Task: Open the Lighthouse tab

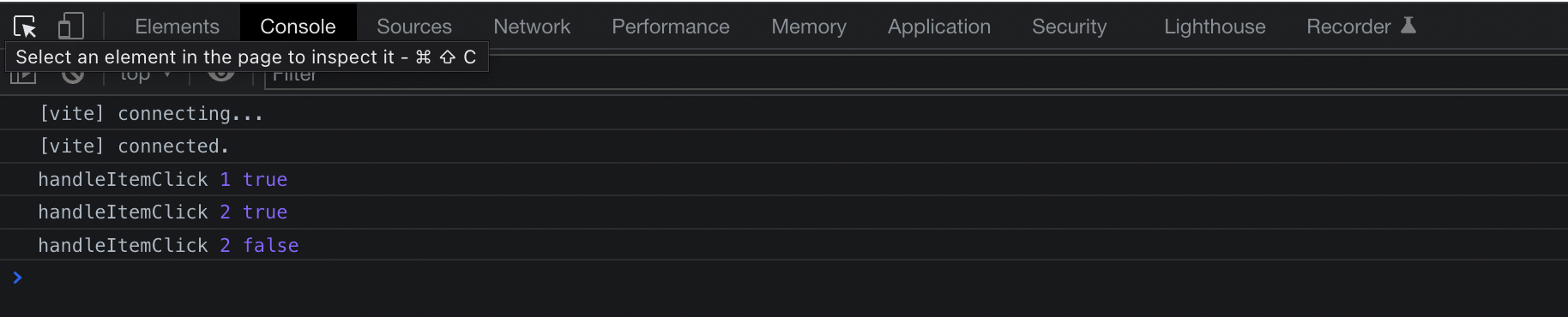Action: [1215, 27]
